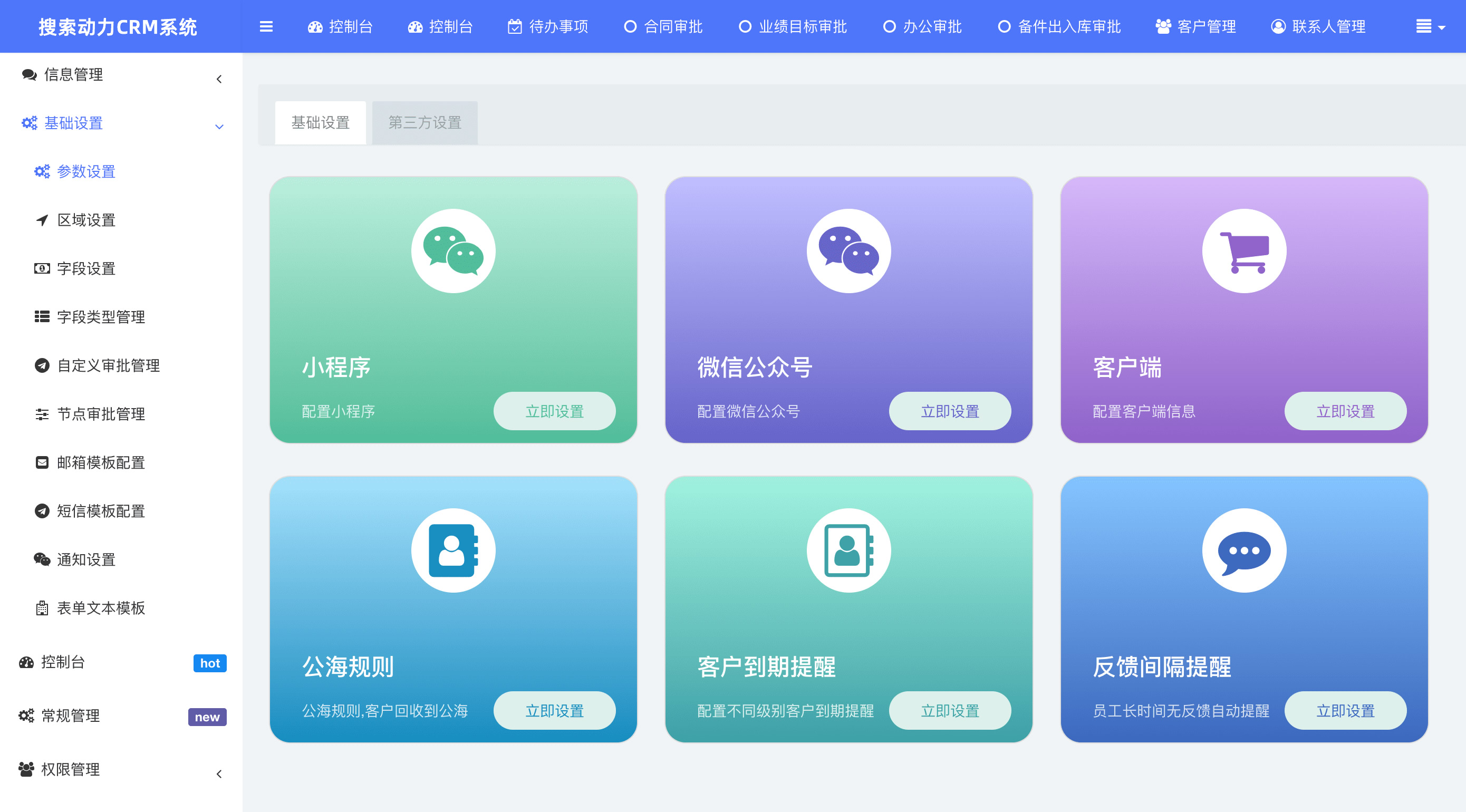
Task: Click the circle icon beside 业绩目标审批
Action: (x=745, y=27)
